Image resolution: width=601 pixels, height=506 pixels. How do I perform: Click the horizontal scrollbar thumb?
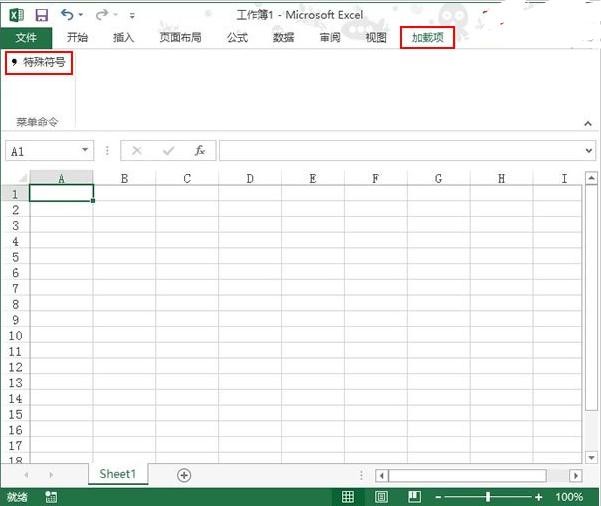(x=467, y=475)
